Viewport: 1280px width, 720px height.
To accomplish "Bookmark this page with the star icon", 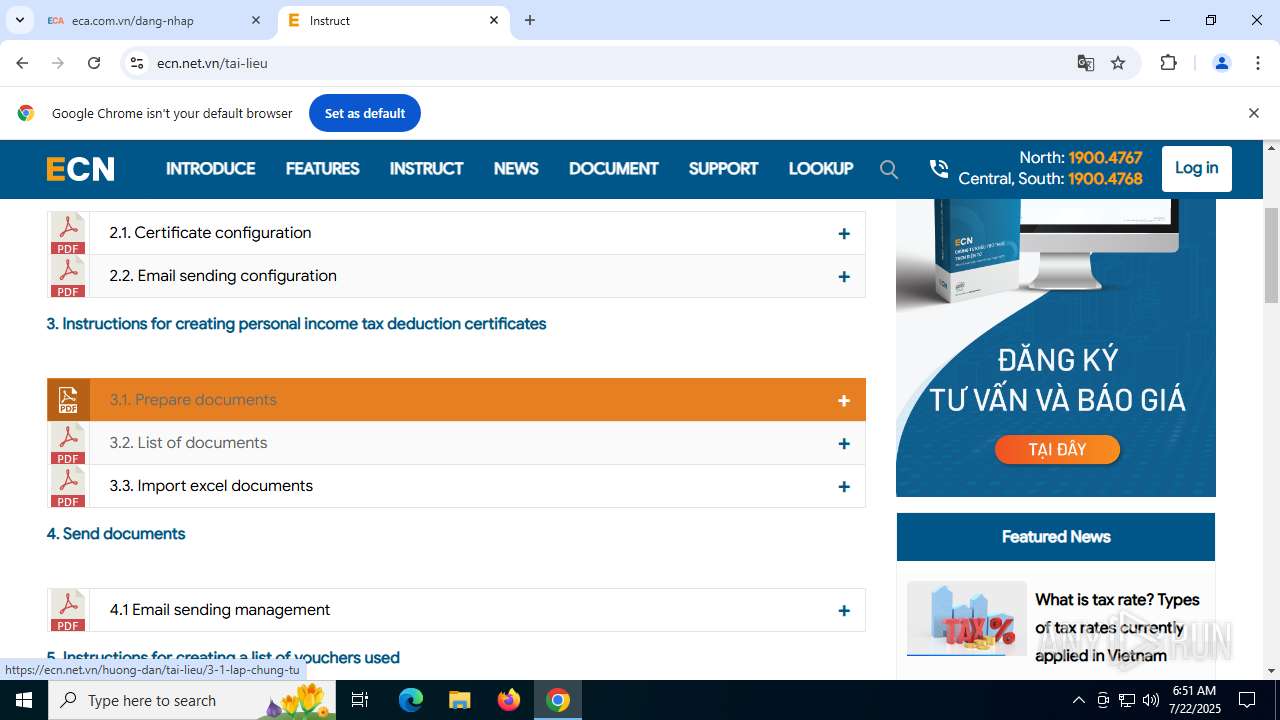I will (x=1118, y=63).
